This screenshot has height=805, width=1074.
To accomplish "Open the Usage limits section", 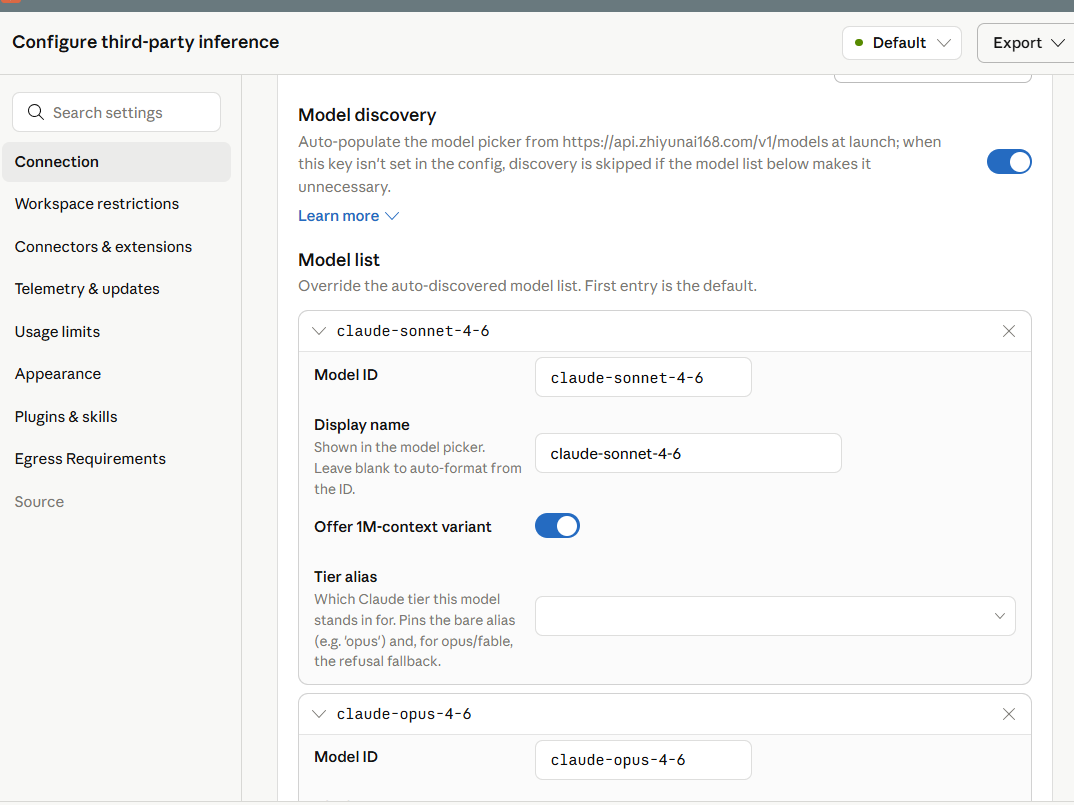I will pyautogui.click(x=58, y=332).
